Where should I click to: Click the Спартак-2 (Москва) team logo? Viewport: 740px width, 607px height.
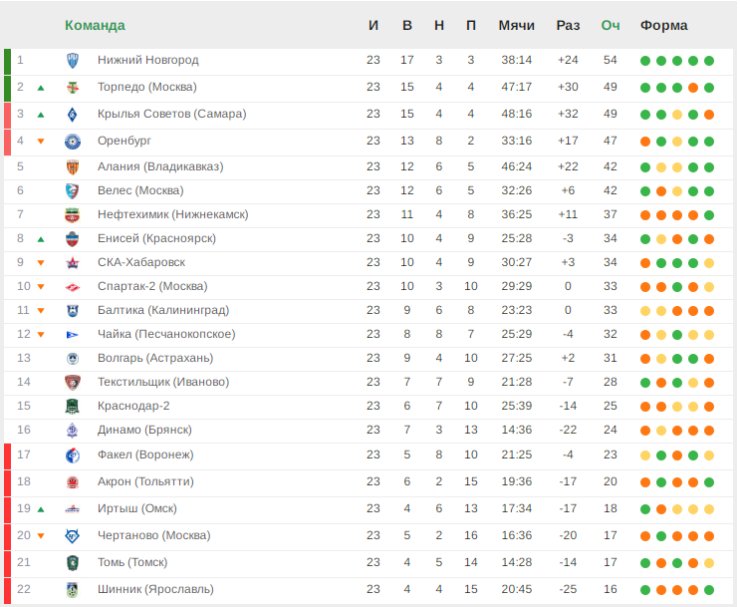point(72,286)
